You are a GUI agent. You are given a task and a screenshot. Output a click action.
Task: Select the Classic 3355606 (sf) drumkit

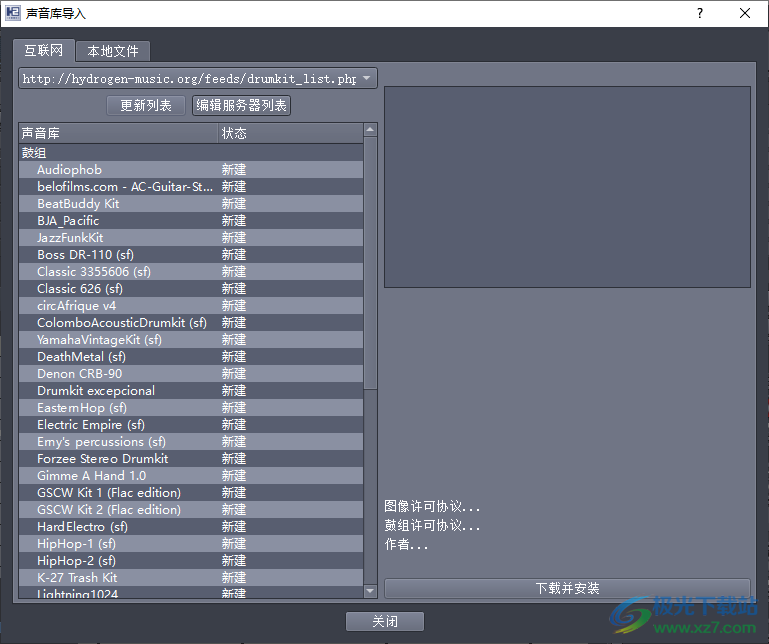pyautogui.click(x=191, y=272)
